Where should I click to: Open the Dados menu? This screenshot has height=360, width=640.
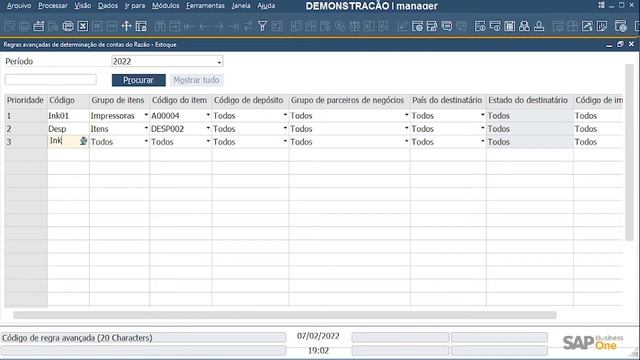pos(108,6)
